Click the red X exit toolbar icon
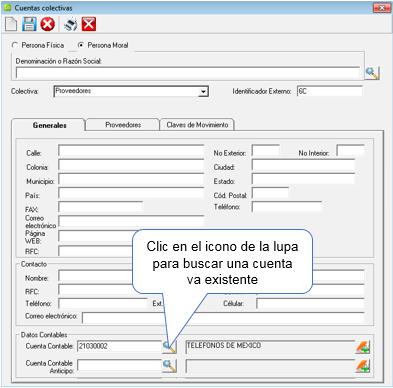Screen dimensions: 393x388 tap(89, 24)
